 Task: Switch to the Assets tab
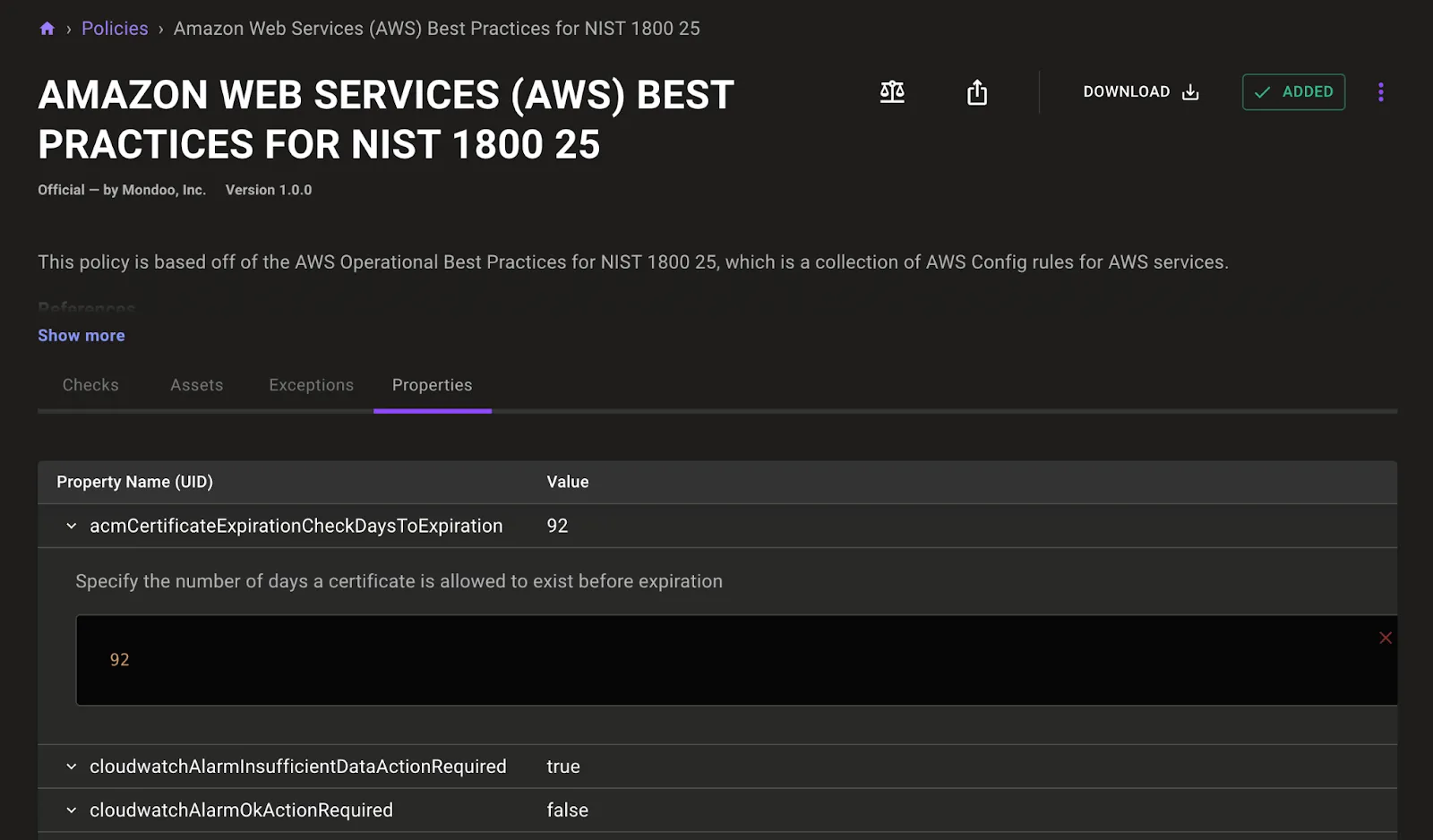pos(197,385)
